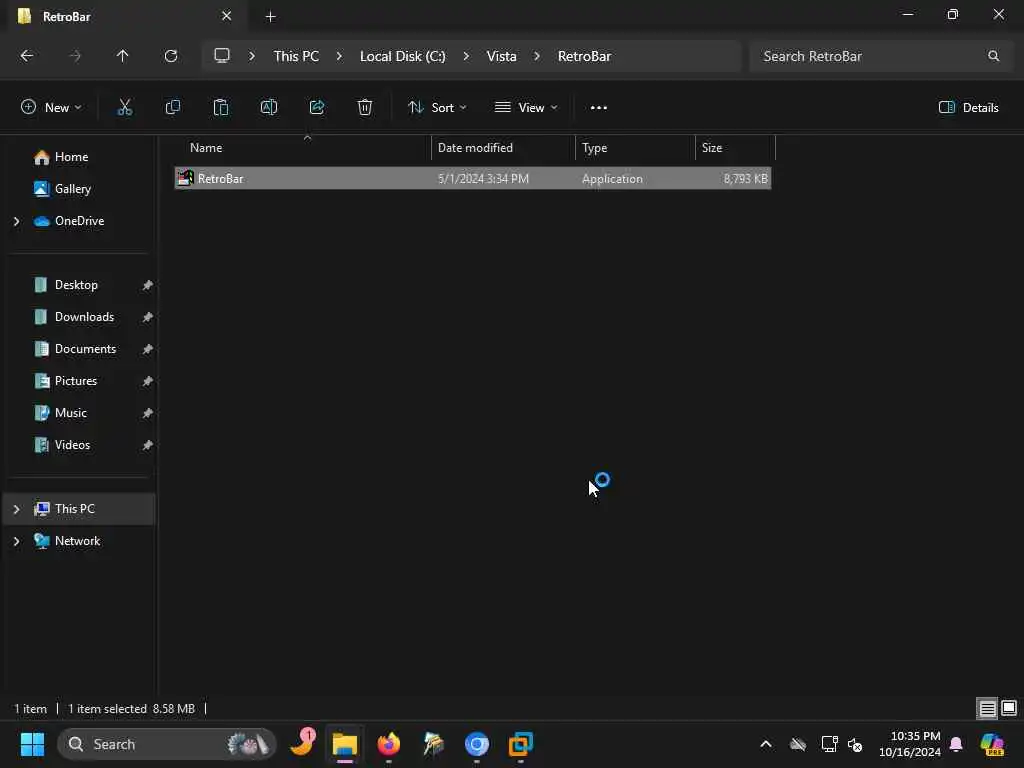Click Local Disk (C:) breadcrumb
Screen dimensions: 1024x768
[402, 56]
